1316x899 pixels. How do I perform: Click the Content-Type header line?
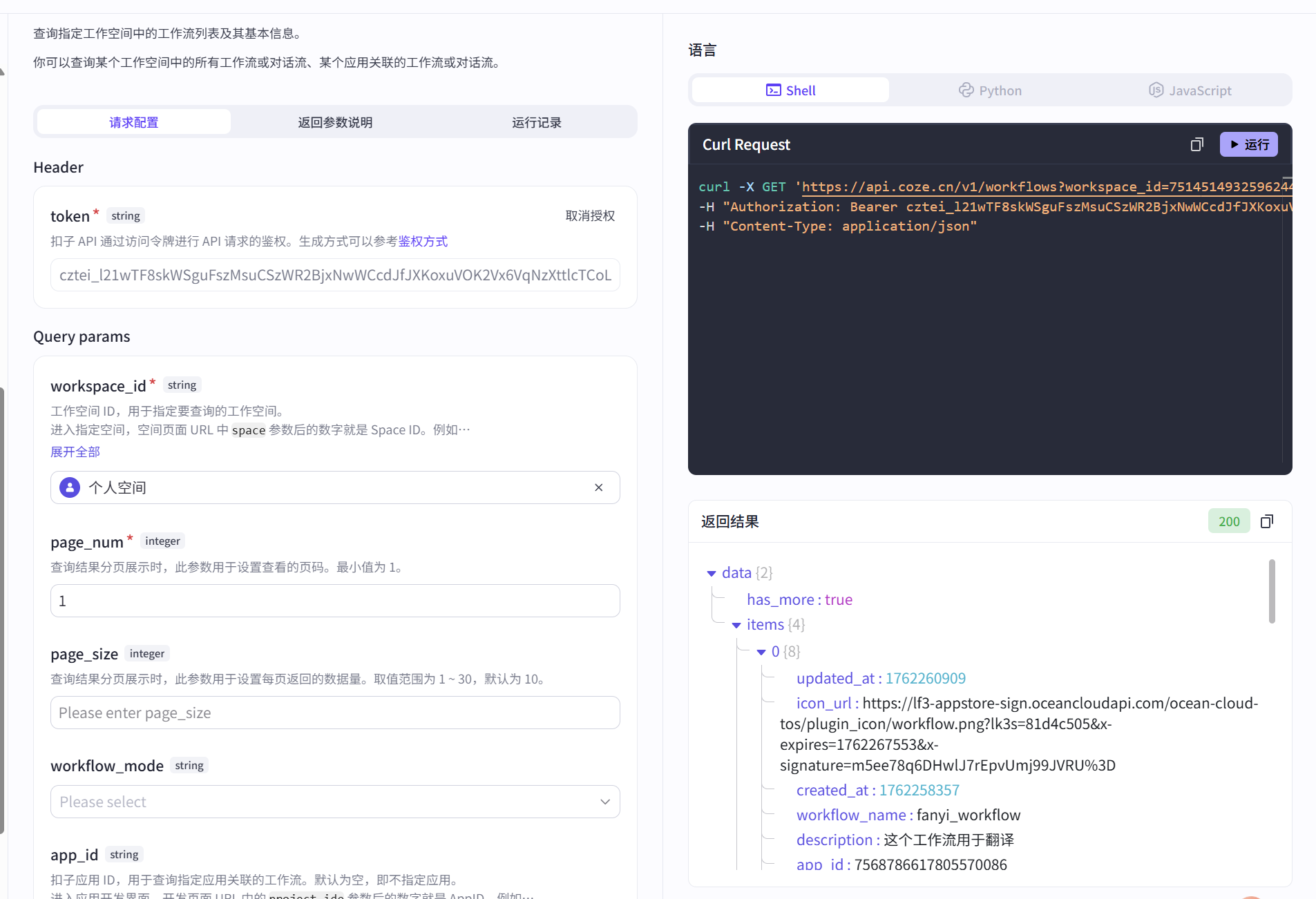click(838, 226)
